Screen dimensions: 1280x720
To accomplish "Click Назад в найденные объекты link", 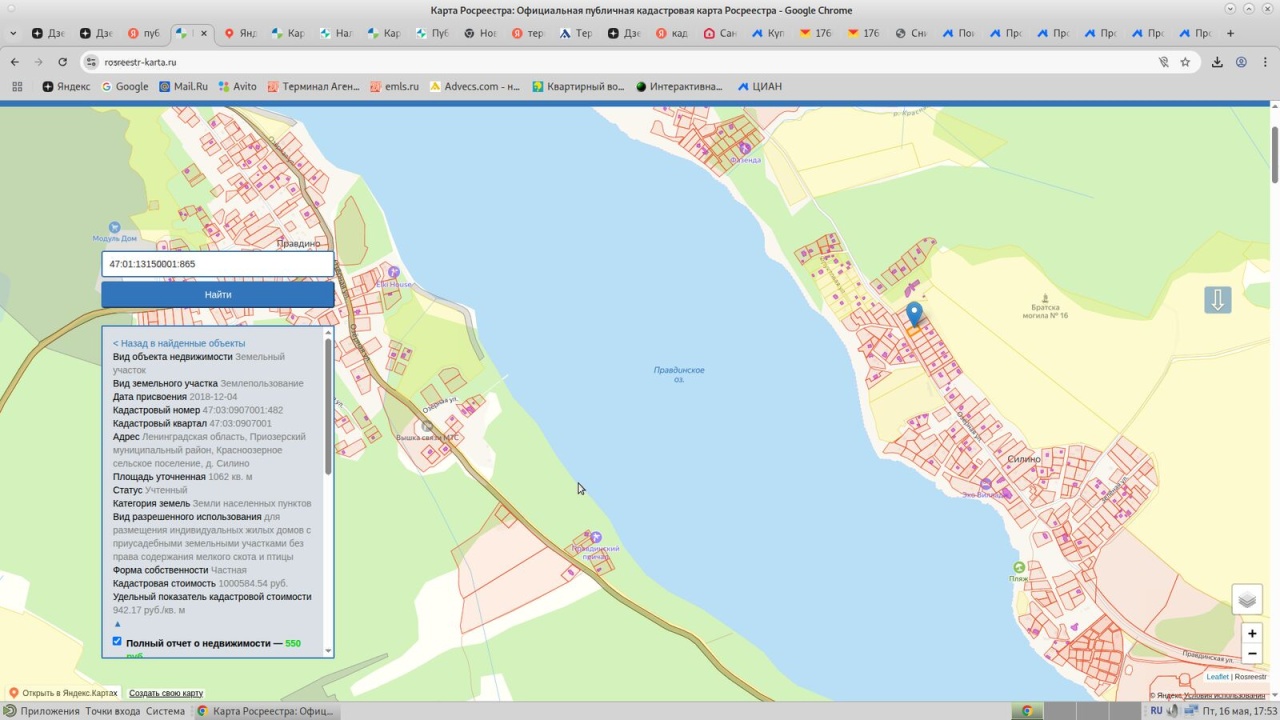I will click(x=178, y=343).
